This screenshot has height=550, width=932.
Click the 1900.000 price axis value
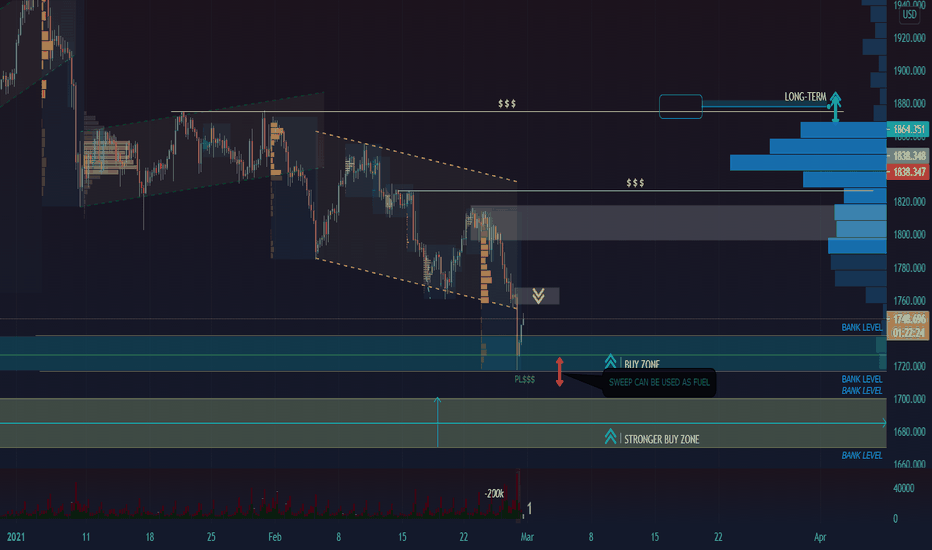pyautogui.click(x=909, y=71)
